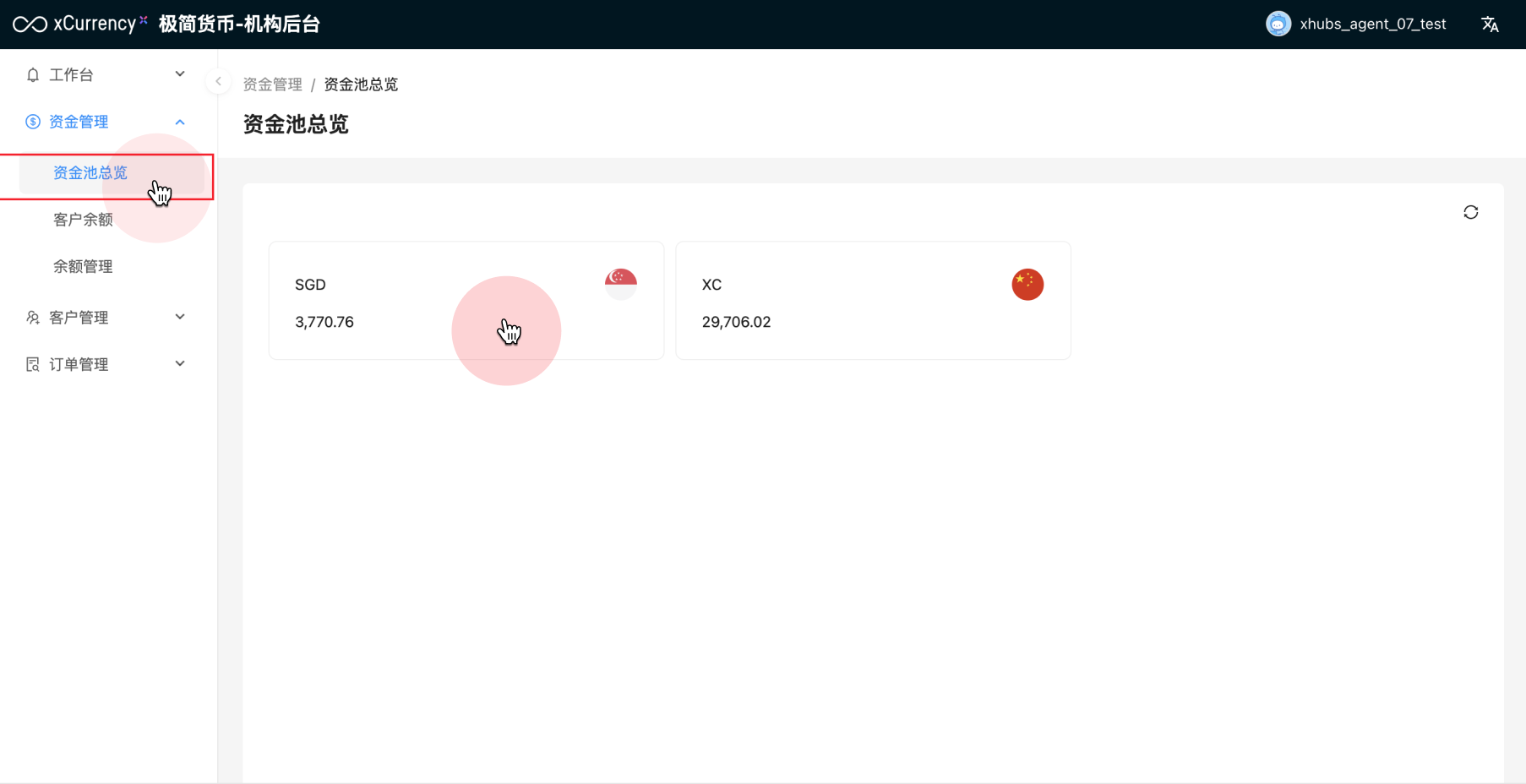Open the xhubs_agent_07_test account menu

point(1372,24)
